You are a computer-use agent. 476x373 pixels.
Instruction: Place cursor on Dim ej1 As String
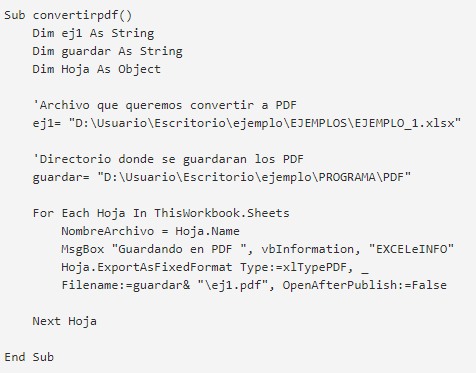(x=93, y=33)
